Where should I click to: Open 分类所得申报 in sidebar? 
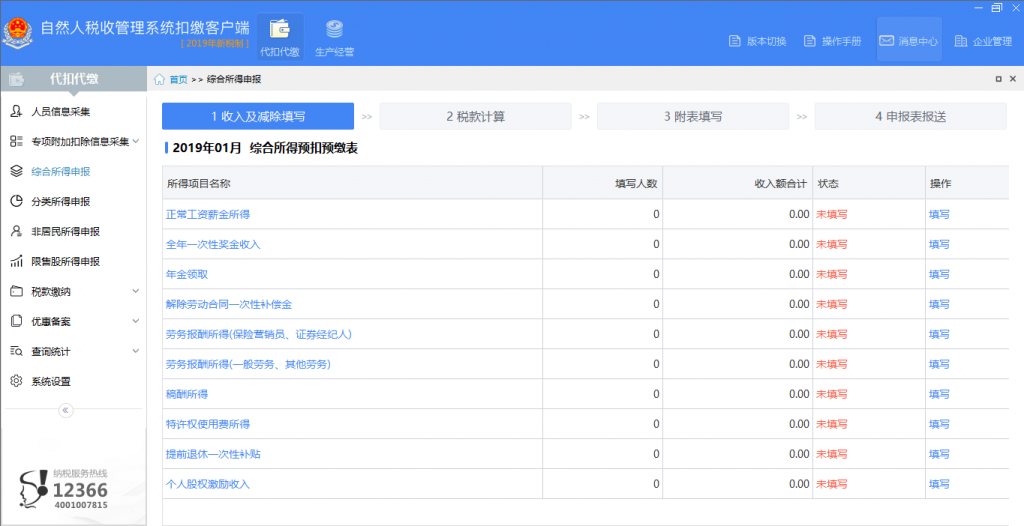pyautogui.click(x=61, y=201)
